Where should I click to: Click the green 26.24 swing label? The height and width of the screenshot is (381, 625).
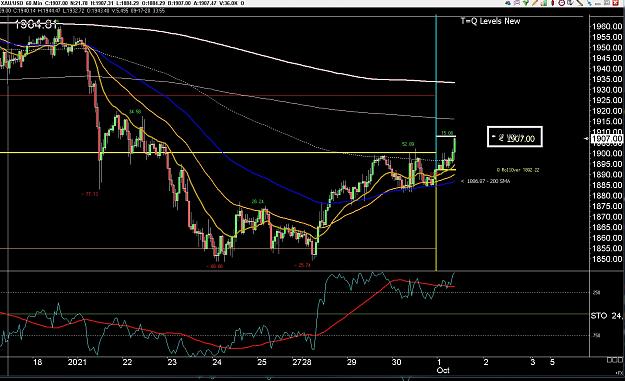(257, 202)
